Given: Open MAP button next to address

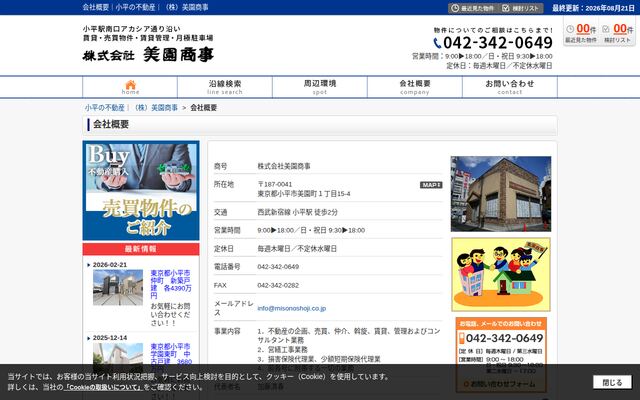Looking at the screenshot, I should 431,185.
